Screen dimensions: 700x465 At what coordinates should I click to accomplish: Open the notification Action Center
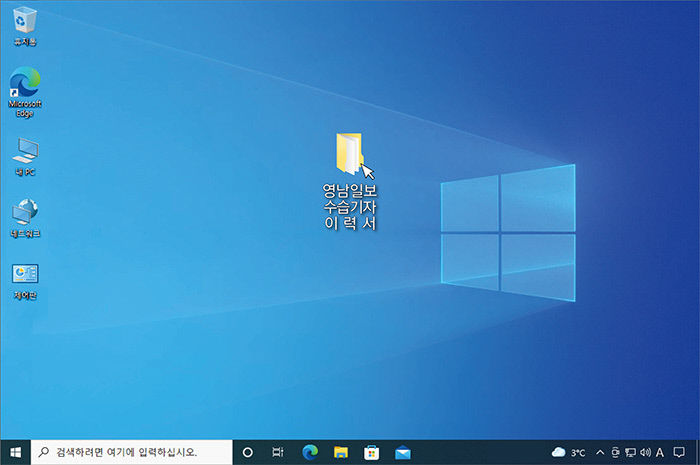tap(679, 453)
